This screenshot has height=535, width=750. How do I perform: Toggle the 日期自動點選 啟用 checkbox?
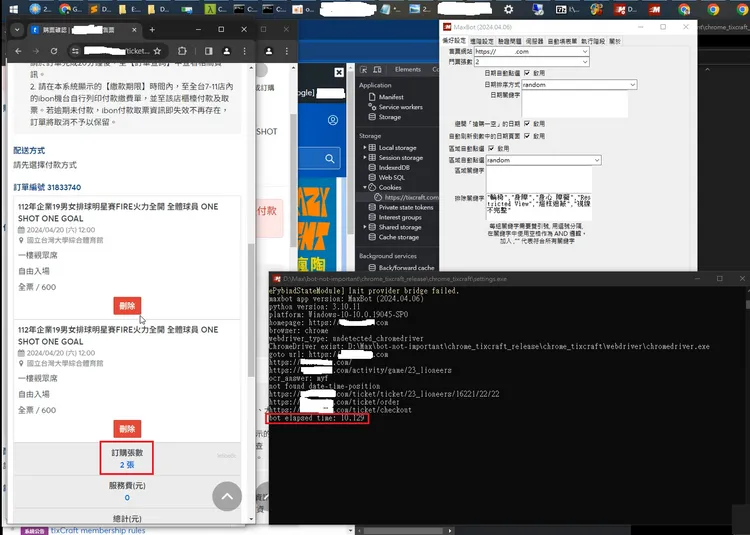tap(527, 73)
